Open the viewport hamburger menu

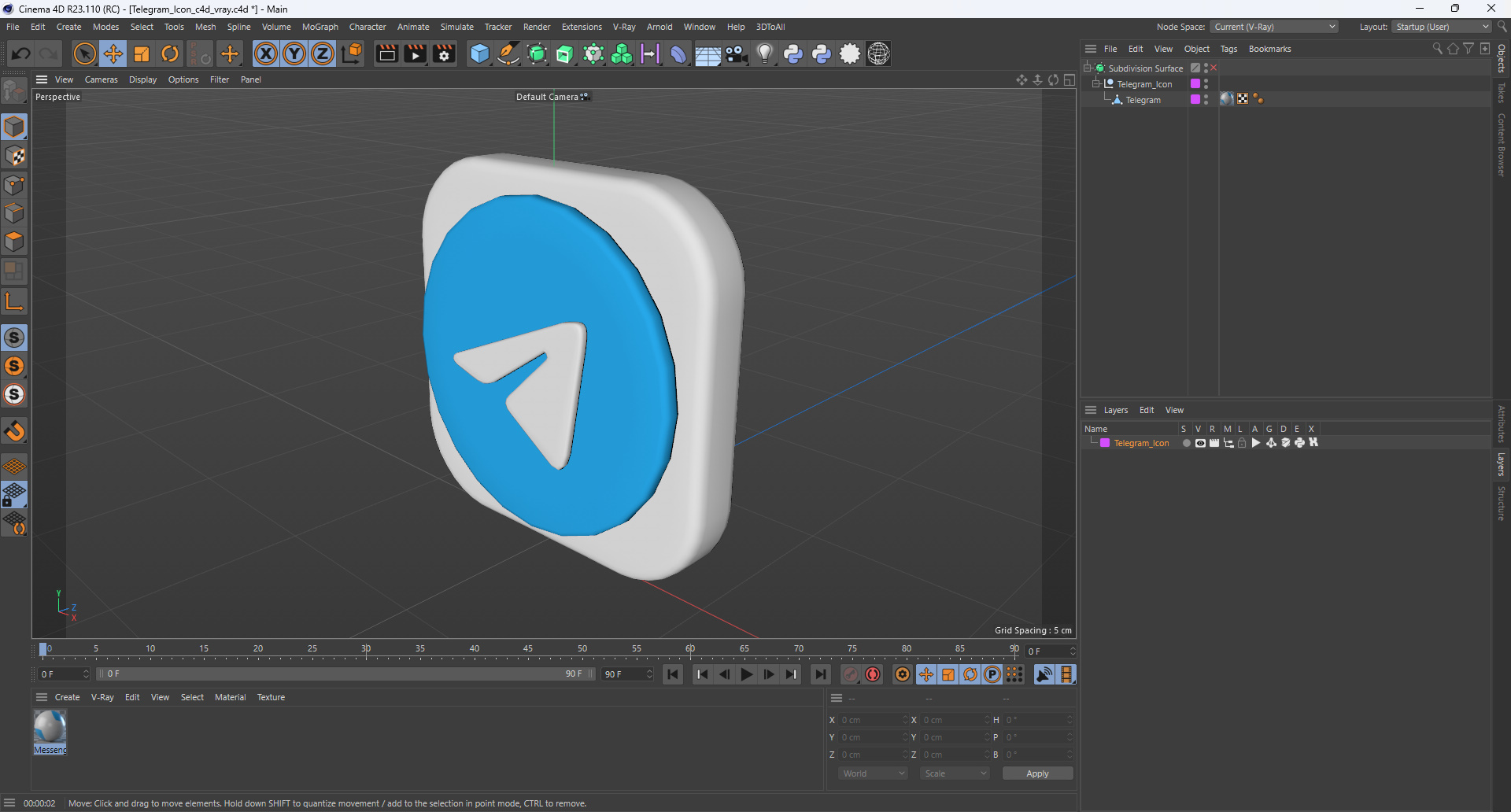point(42,79)
